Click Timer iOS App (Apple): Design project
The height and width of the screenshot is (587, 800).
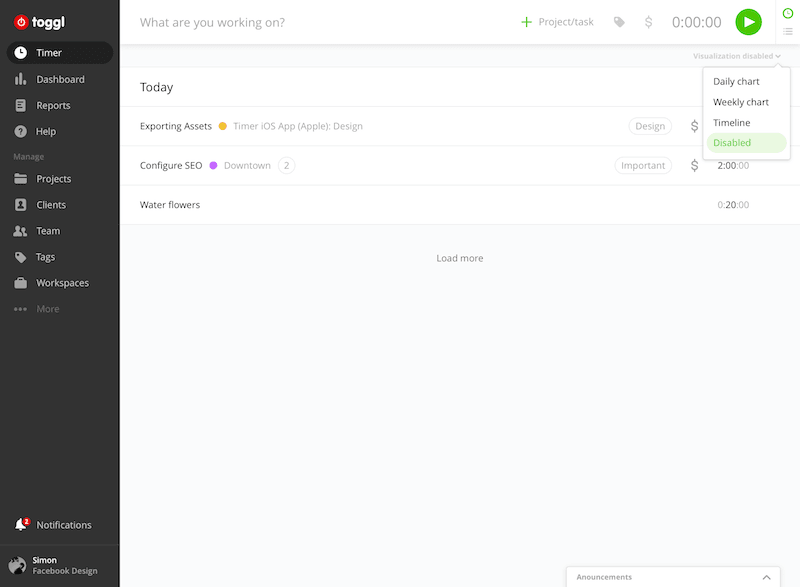point(298,126)
